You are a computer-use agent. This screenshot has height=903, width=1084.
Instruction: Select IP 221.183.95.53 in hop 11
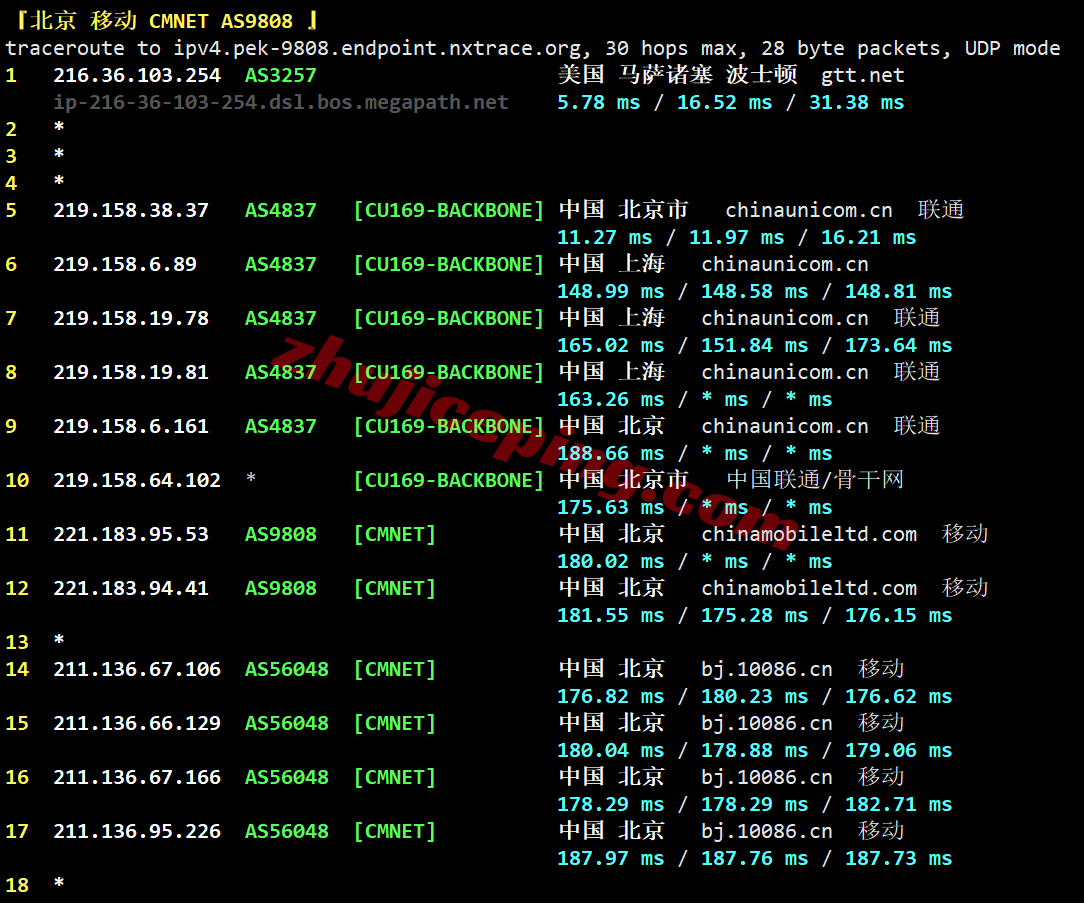click(x=131, y=534)
